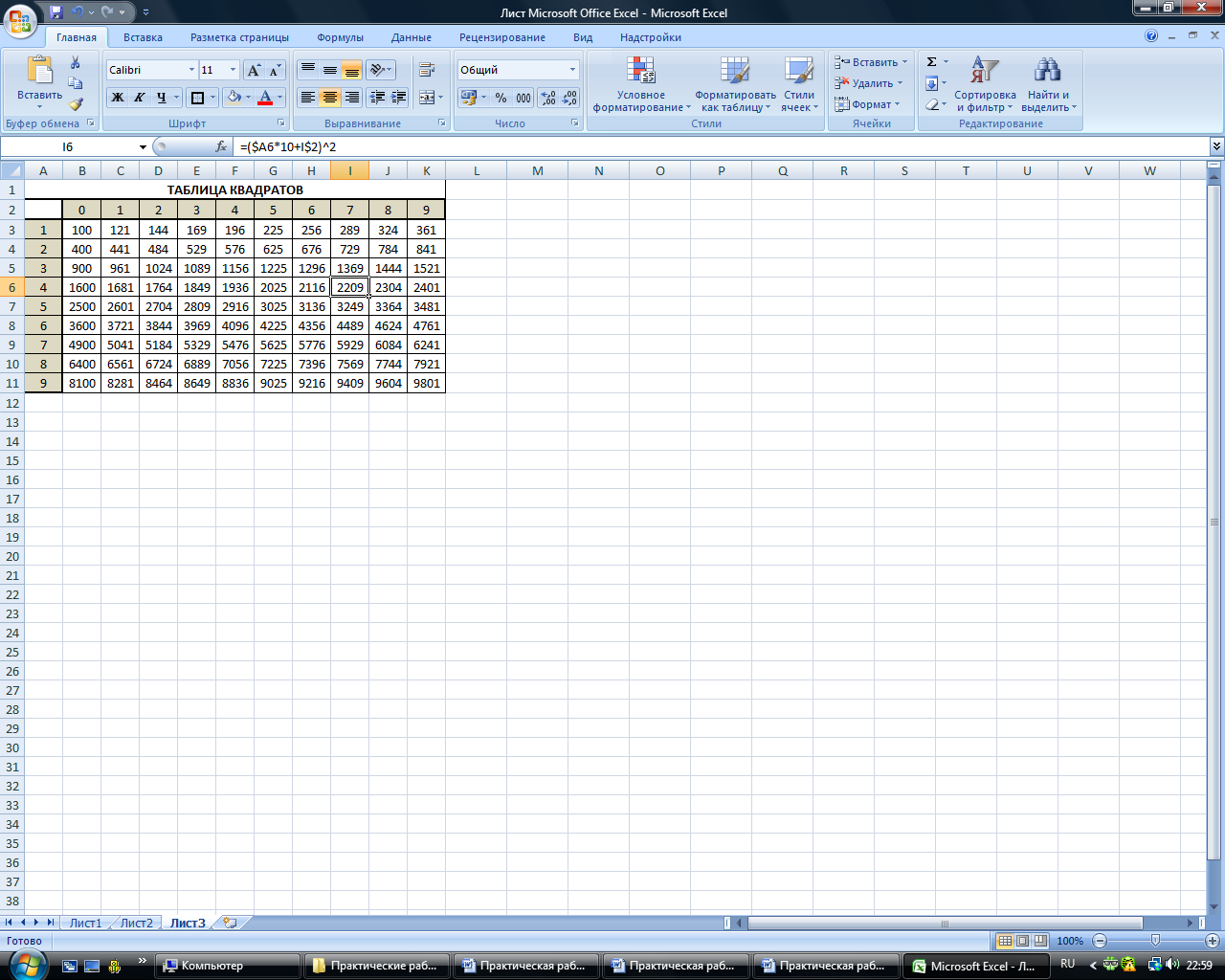Open Компьютер from the Windows taskbar
Screen dimensions: 1225x980
228,966
